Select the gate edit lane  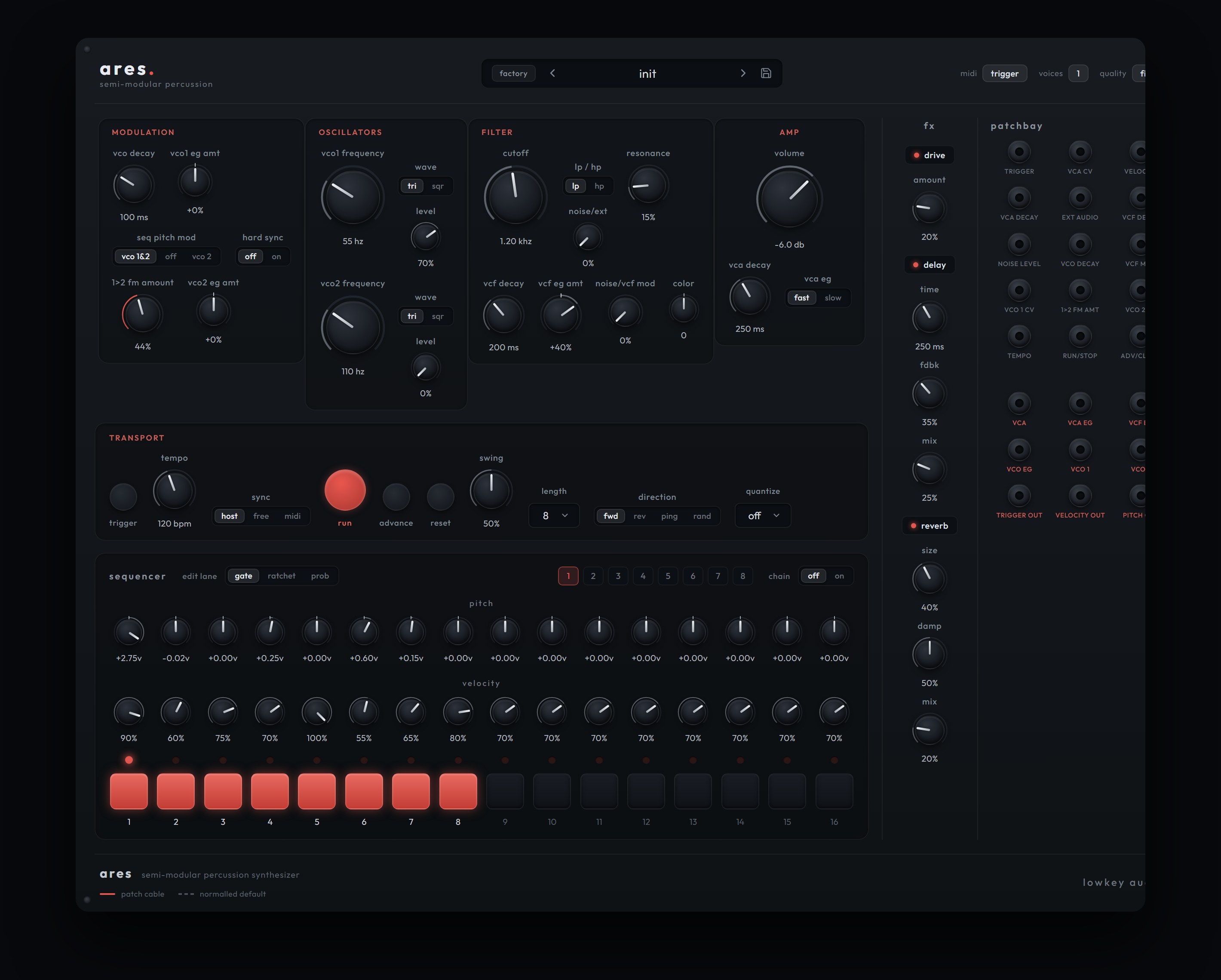coord(243,576)
